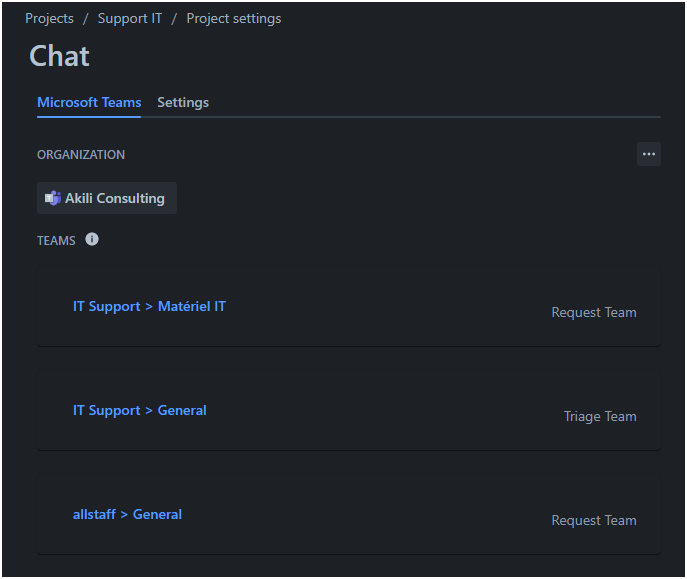Viewport: 687px width, 579px height.
Task: Open IT Support > Matériel IT channel link
Action: tap(149, 306)
